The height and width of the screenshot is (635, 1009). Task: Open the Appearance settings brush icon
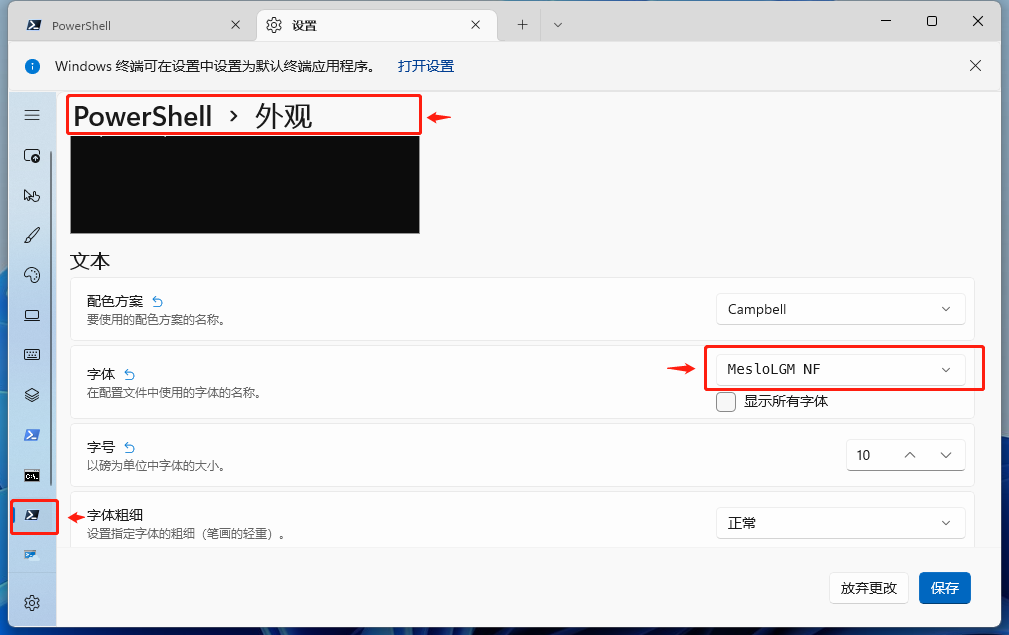click(32, 235)
